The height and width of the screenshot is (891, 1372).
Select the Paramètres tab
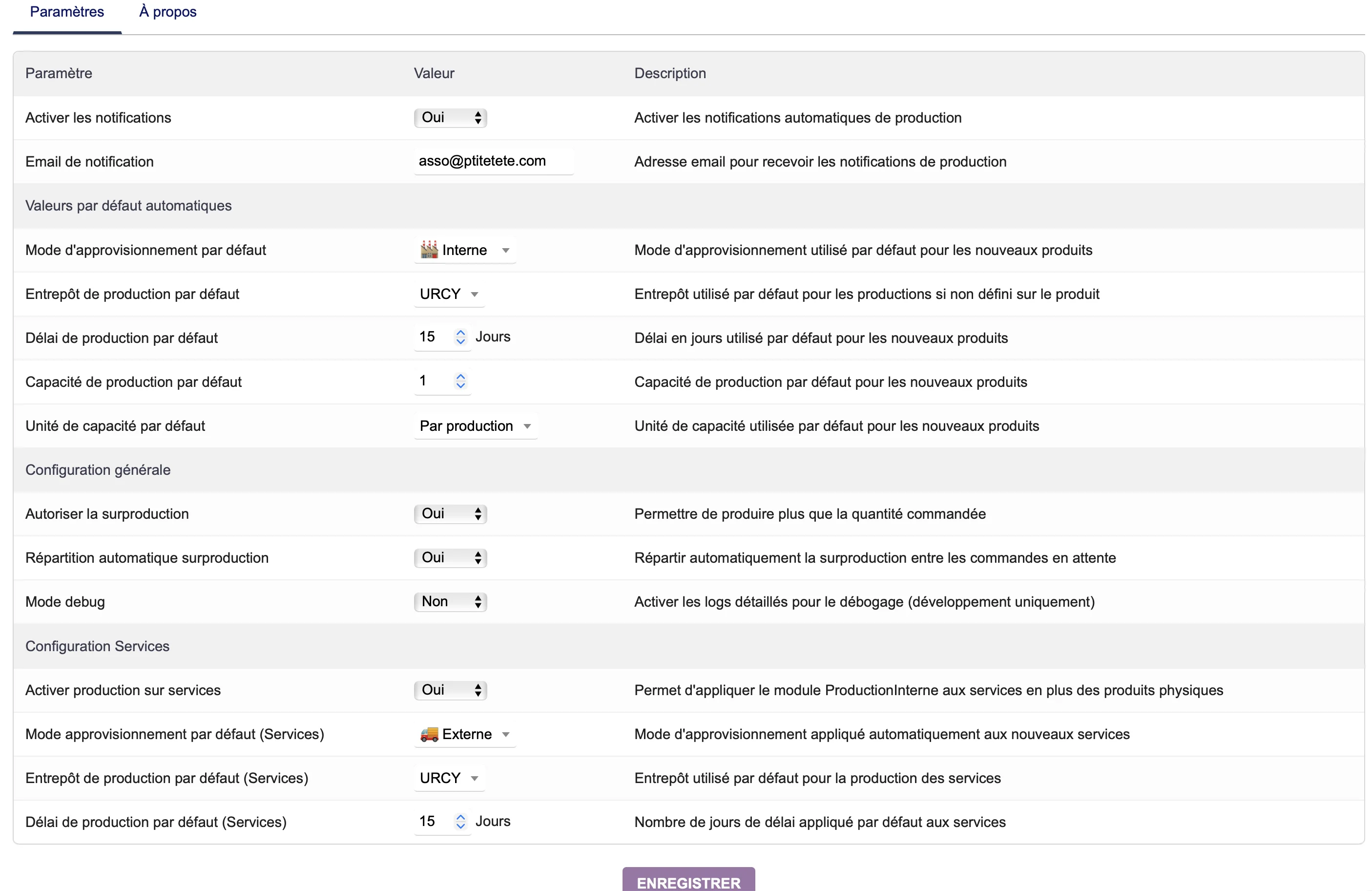tap(66, 12)
